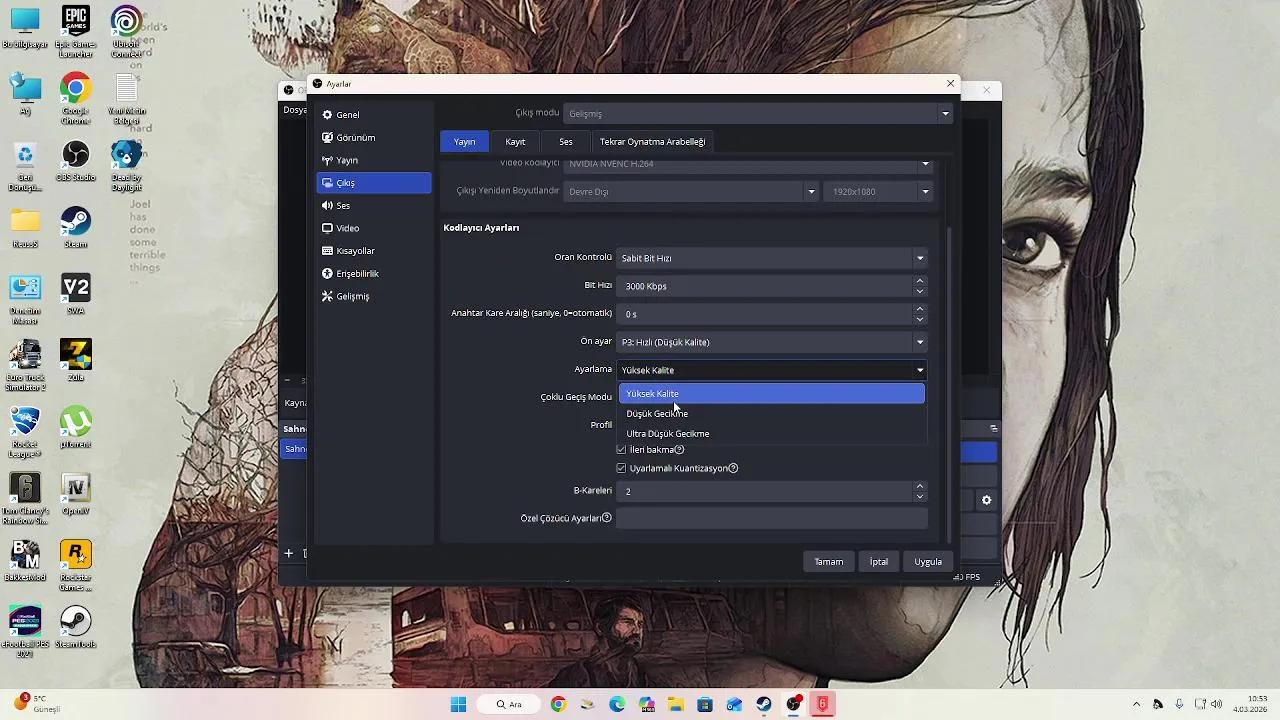The image size is (1280, 720).
Task: Click the Özel Çözücü Ayarları input field
Action: pyautogui.click(x=771, y=519)
